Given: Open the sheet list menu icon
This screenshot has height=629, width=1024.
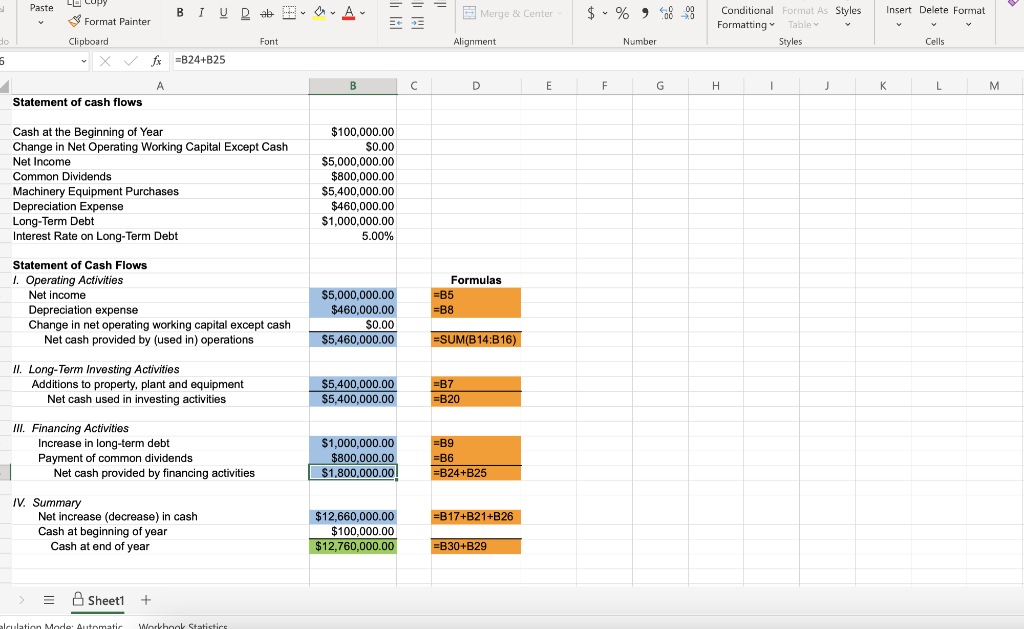Looking at the screenshot, I should 49,599.
